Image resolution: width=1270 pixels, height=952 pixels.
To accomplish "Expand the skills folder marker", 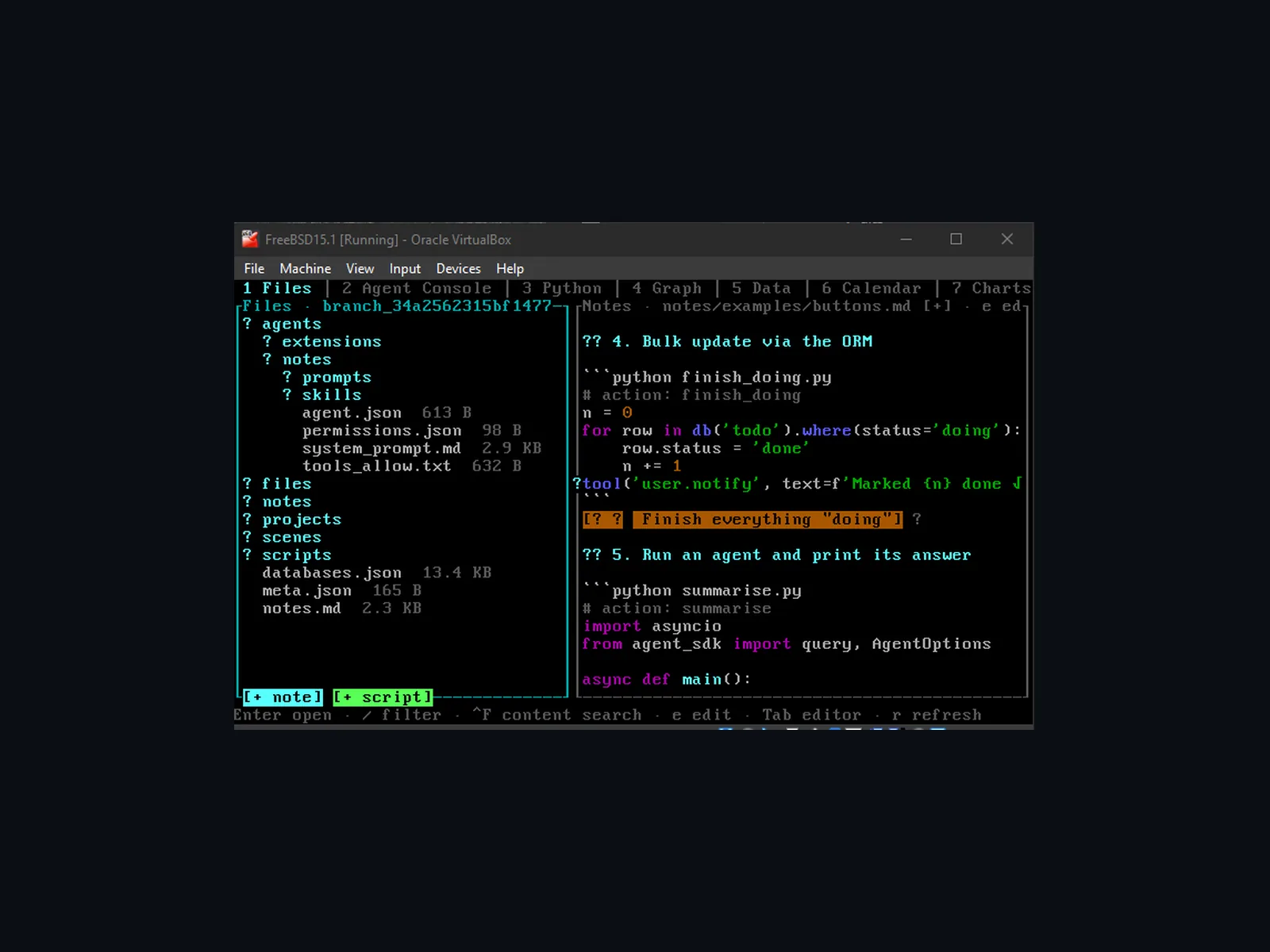I will click(x=287, y=394).
